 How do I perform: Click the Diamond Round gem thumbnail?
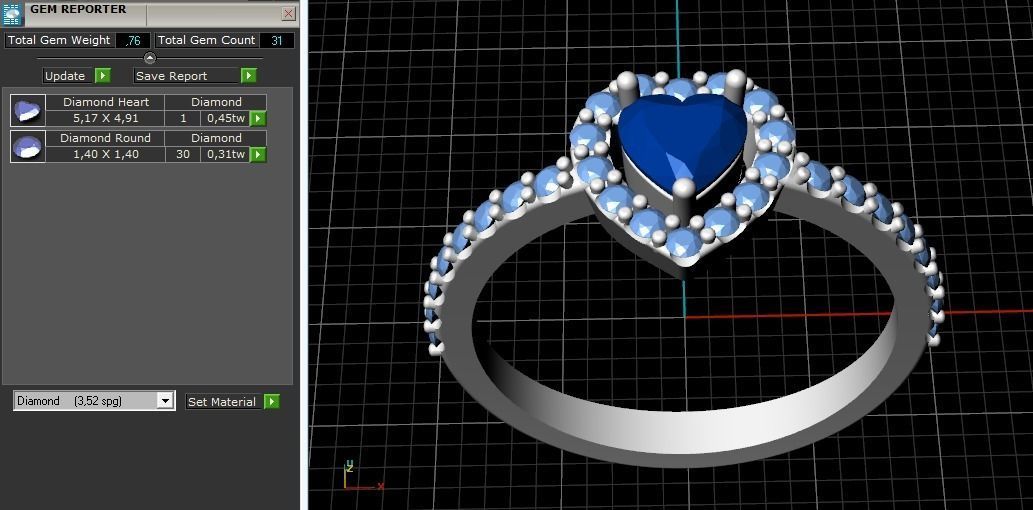[28, 146]
